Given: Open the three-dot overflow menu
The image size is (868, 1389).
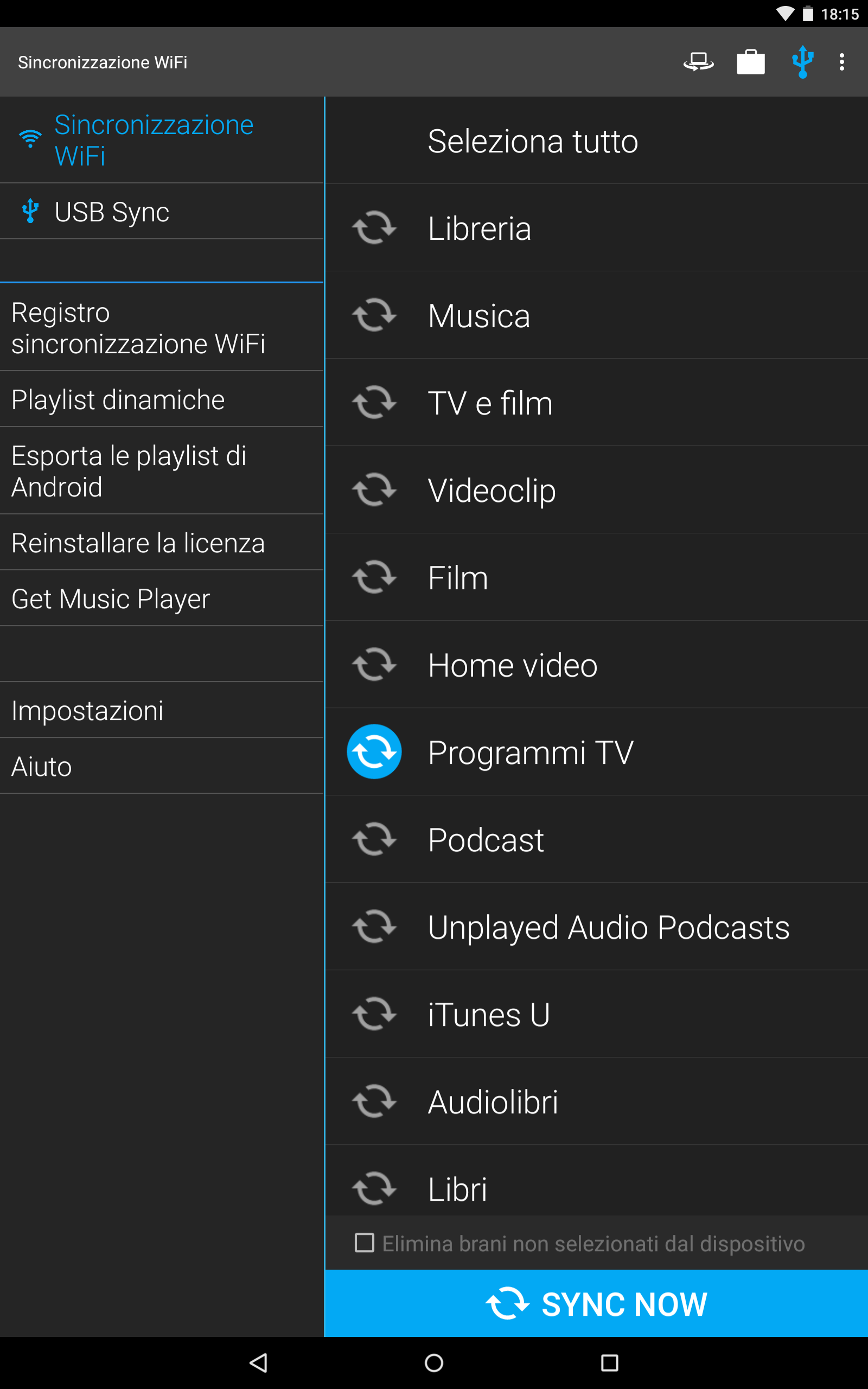Looking at the screenshot, I should point(841,61).
